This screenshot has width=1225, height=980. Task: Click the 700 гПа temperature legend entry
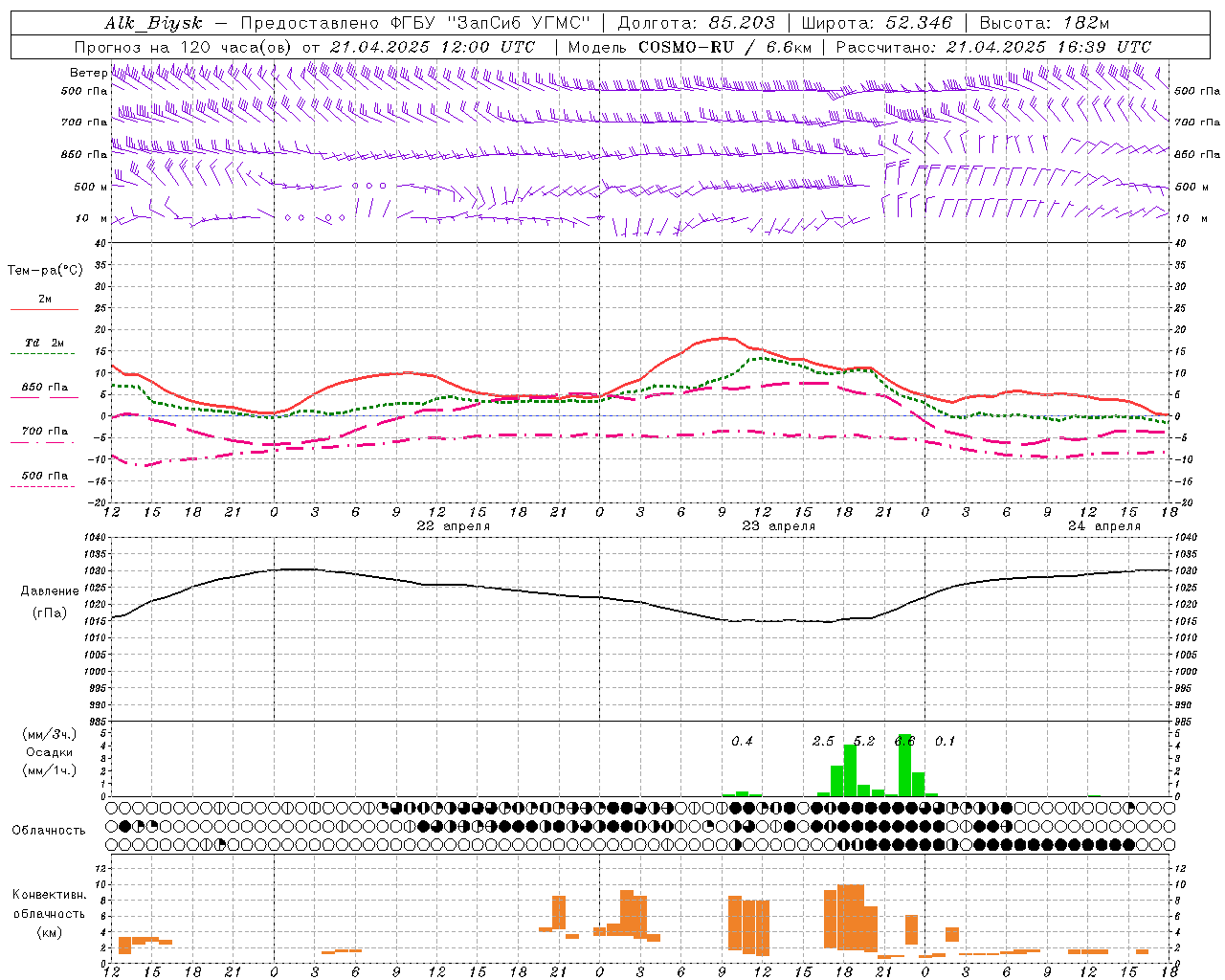coord(45,432)
